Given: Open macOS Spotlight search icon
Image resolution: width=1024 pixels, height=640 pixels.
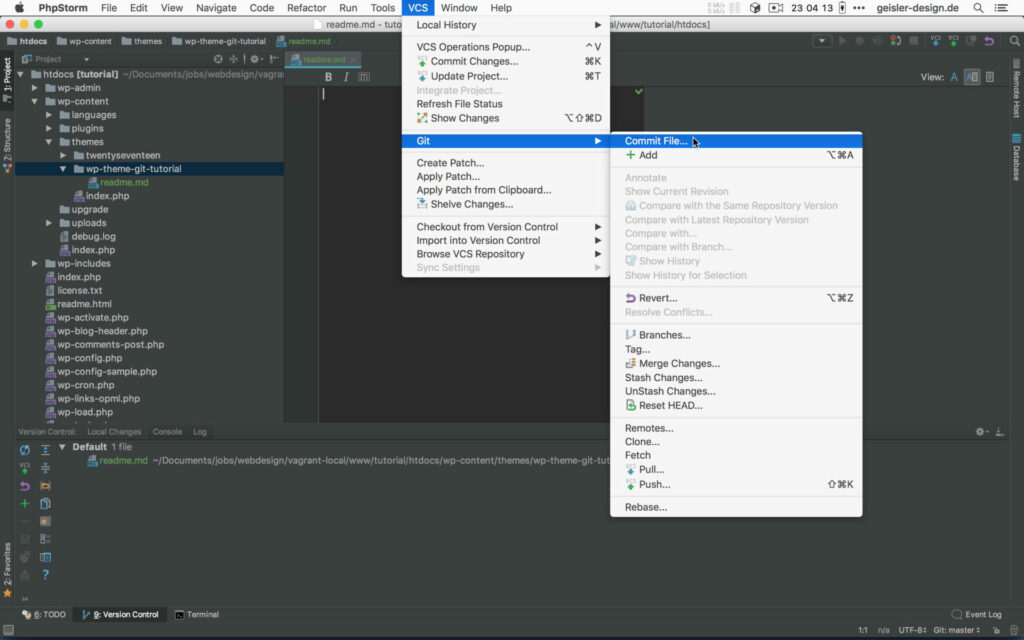Looking at the screenshot, I should [x=978, y=8].
